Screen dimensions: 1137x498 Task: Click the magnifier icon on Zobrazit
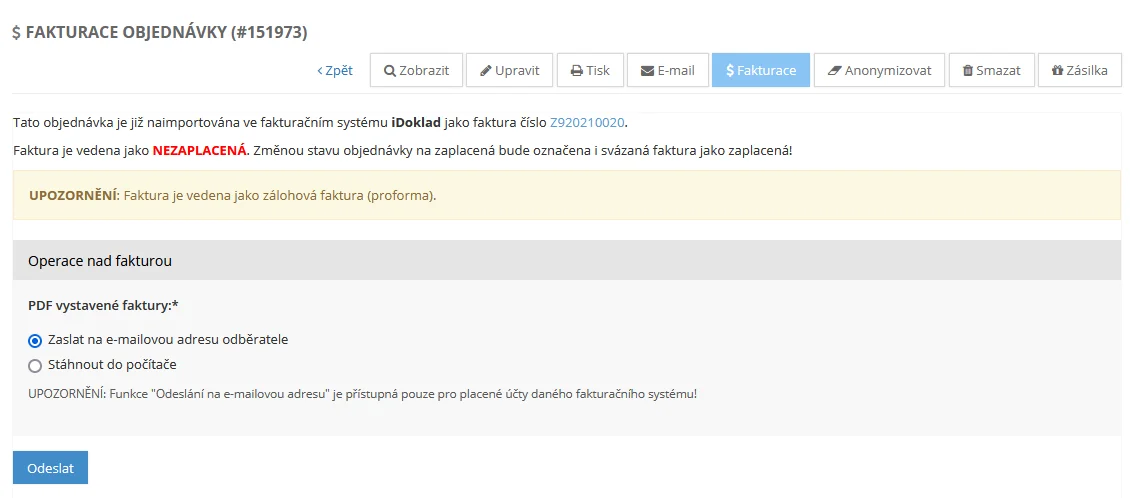point(389,70)
